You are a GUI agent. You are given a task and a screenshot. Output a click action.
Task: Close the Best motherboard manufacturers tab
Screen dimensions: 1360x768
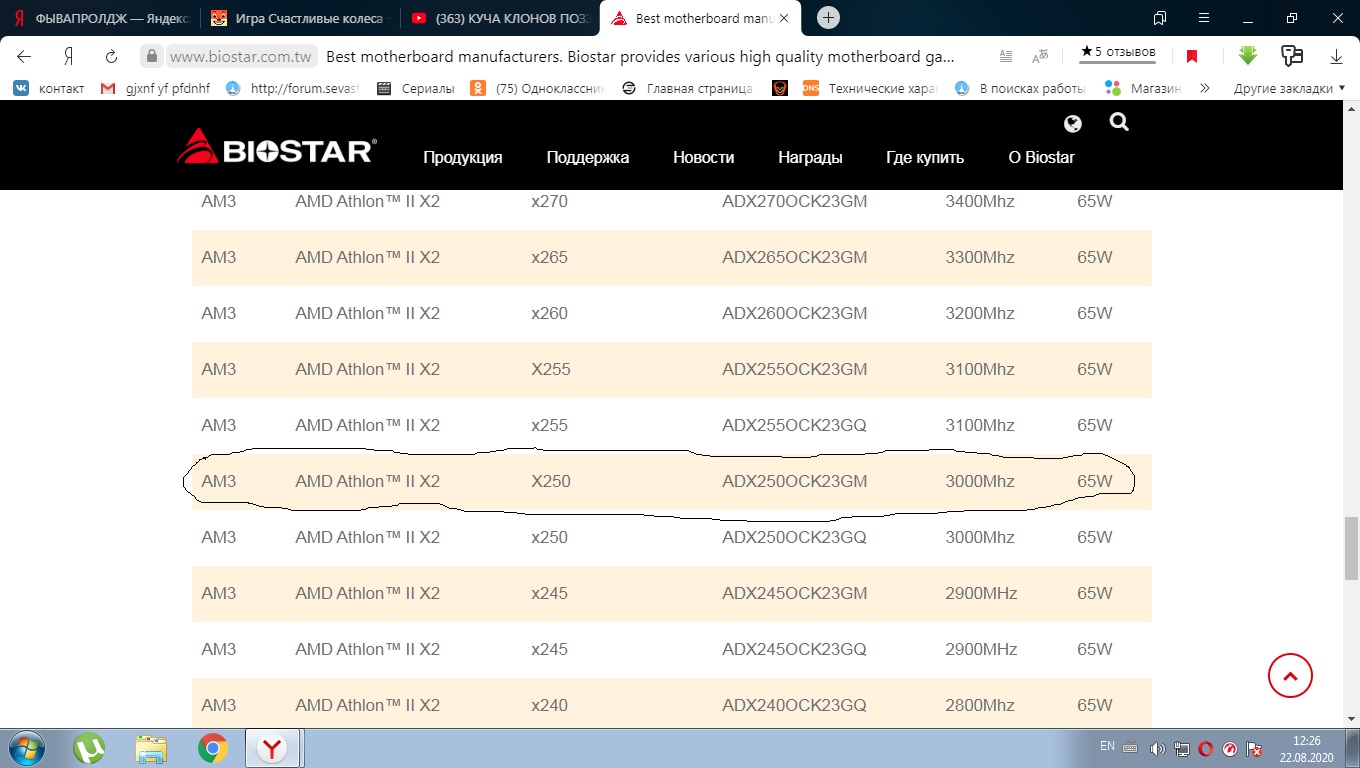(x=786, y=19)
